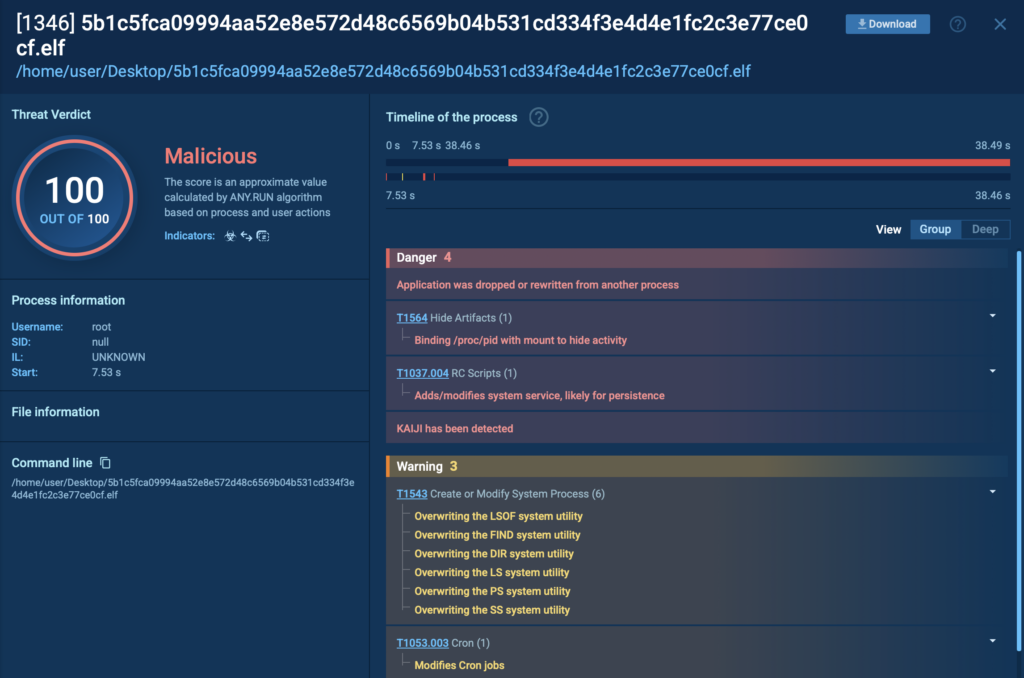Collapse the T1564 Hide Artifacts section
The height and width of the screenshot is (678, 1024).
tap(992, 316)
